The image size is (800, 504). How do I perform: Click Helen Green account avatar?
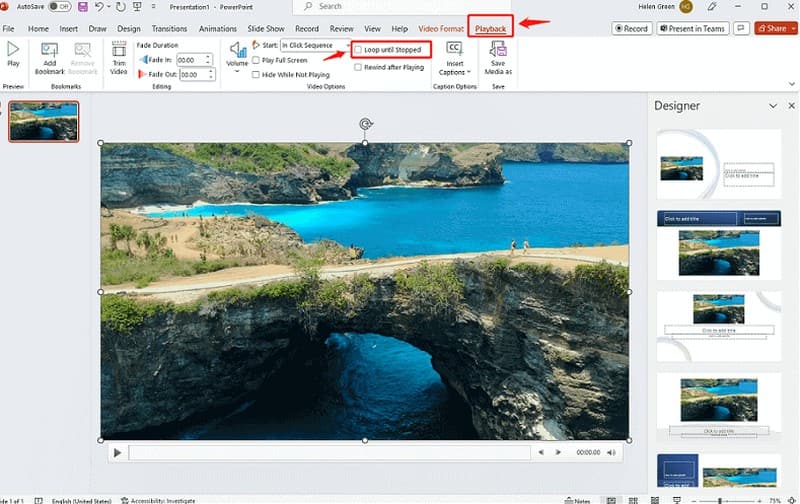[686, 7]
